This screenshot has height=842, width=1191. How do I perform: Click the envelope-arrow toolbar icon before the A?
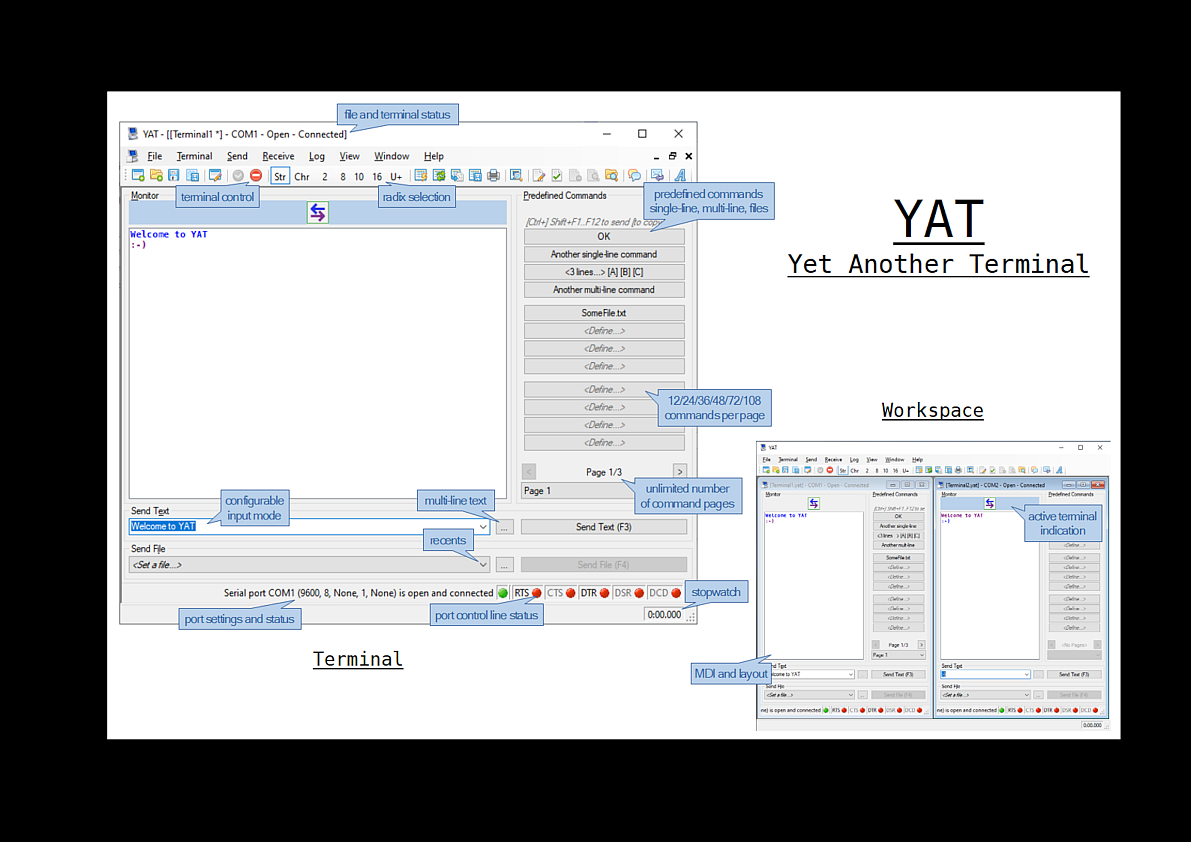658,176
